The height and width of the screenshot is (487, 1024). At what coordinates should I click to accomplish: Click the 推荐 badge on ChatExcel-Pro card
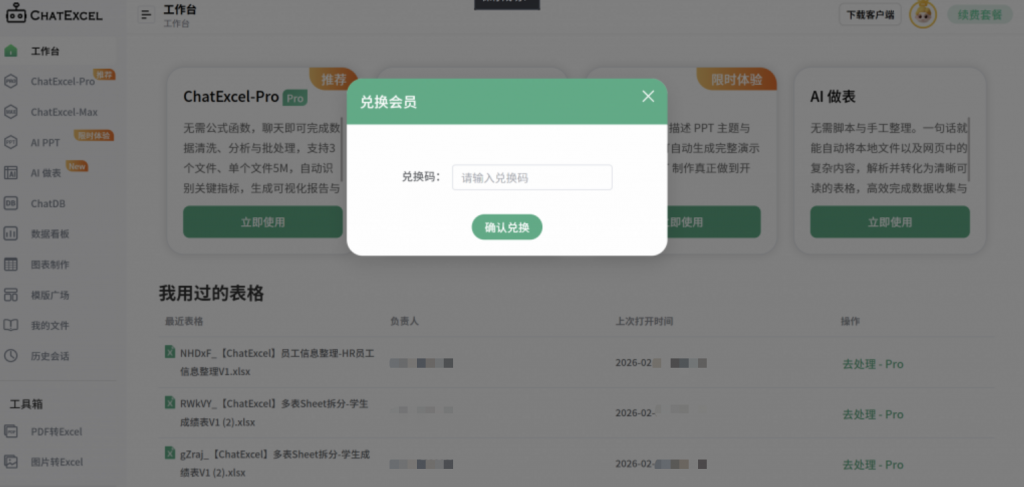tap(334, 80)
